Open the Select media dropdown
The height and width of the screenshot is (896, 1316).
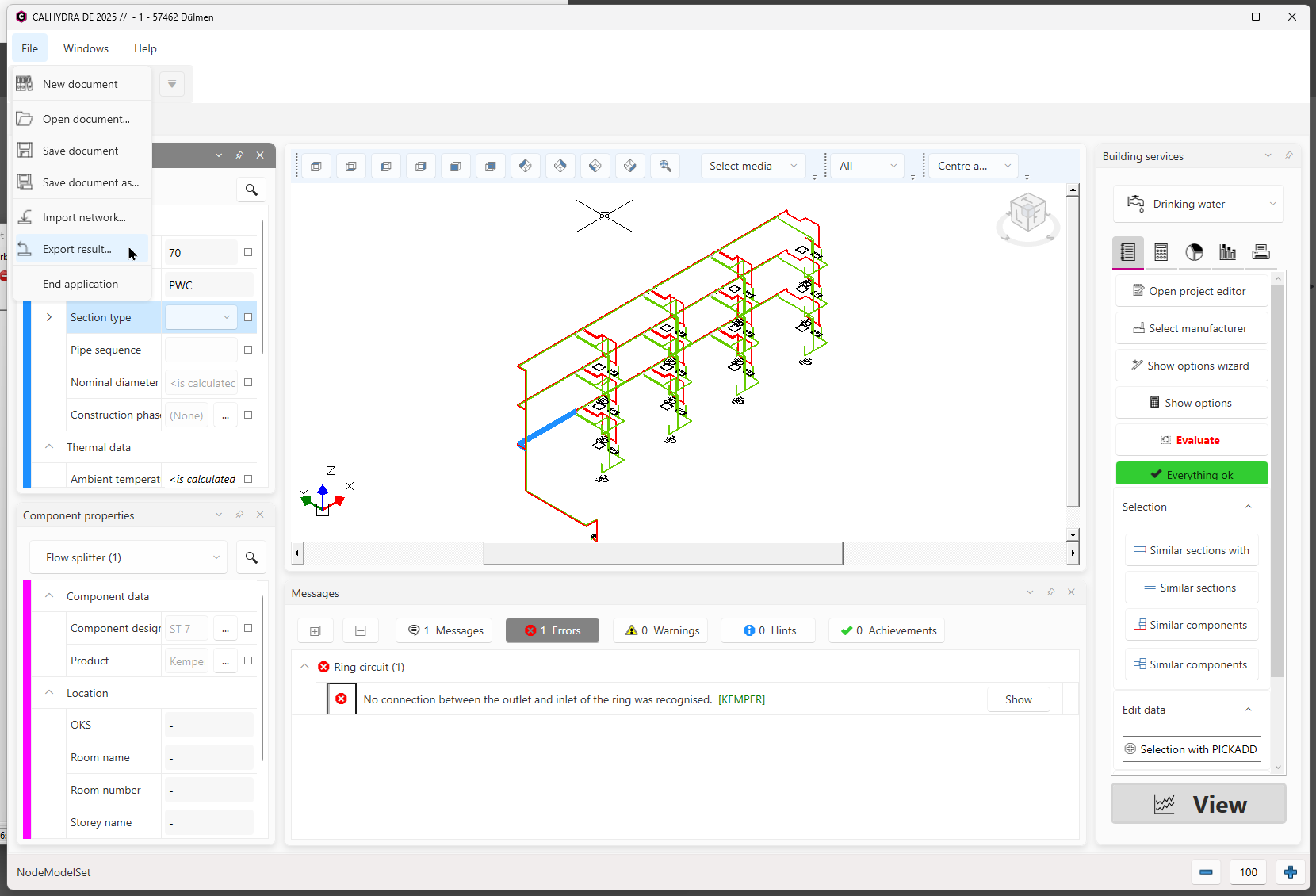click(x=753, y=166)
